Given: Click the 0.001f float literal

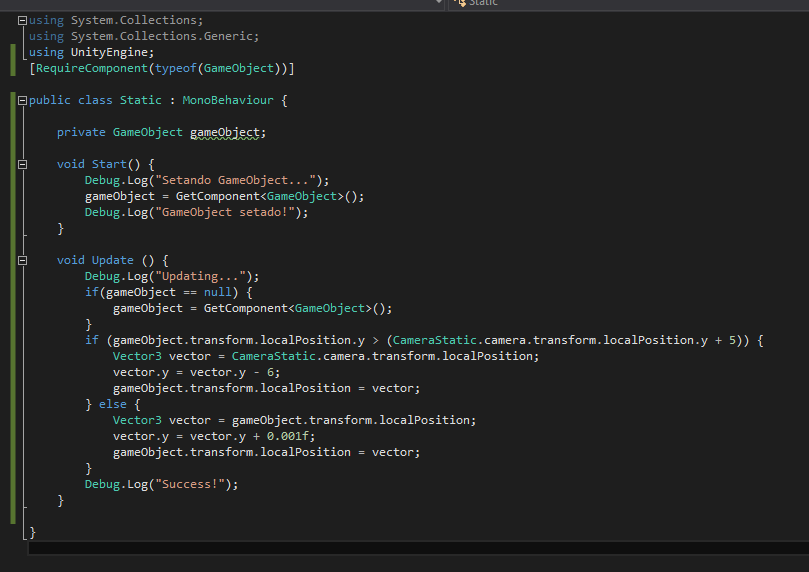Looking at the screenshot, I should (x=287, y=436).
